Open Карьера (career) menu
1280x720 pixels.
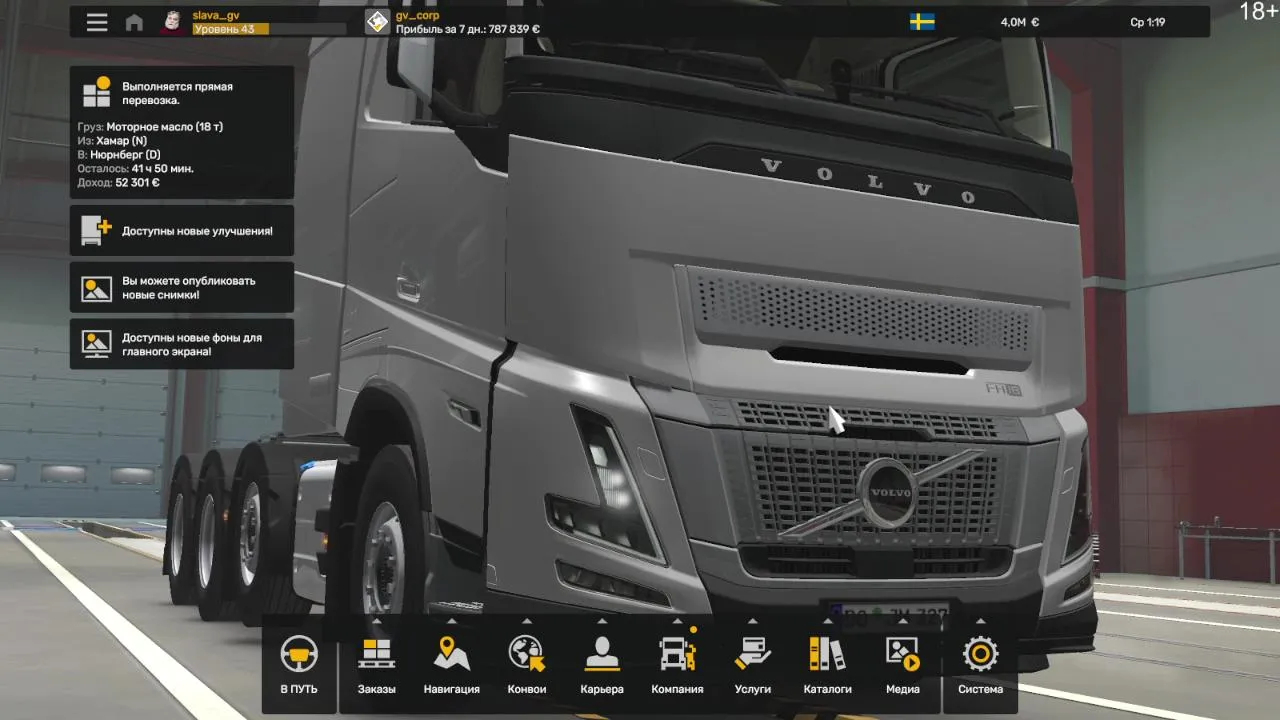[602, 665]
